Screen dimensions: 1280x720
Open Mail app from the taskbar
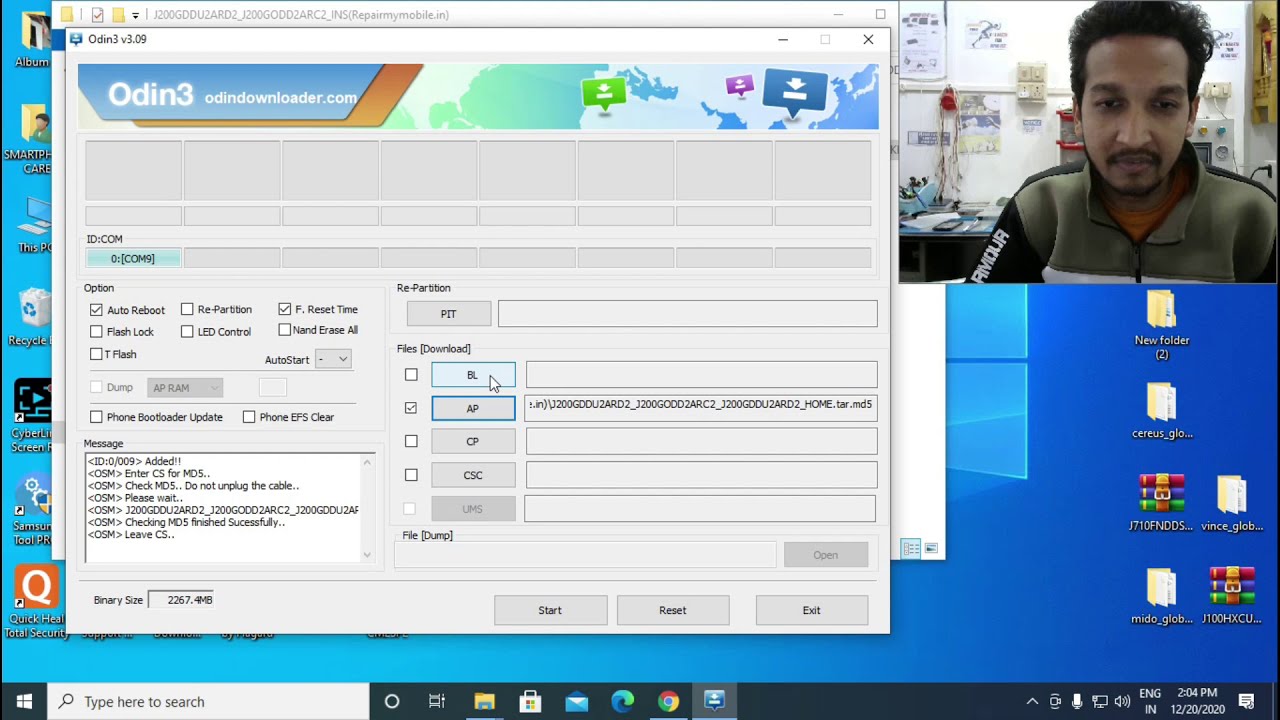point(576,701)
